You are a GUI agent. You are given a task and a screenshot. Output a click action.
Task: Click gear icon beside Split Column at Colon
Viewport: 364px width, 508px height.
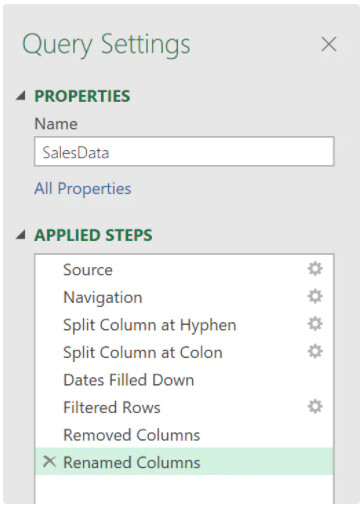click(315, 352)
